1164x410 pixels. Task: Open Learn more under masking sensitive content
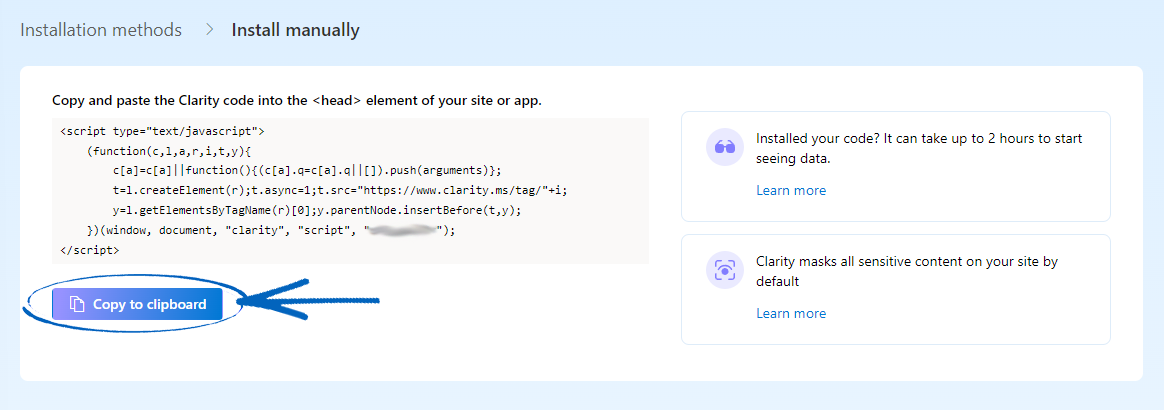click(x=791, y=313)
